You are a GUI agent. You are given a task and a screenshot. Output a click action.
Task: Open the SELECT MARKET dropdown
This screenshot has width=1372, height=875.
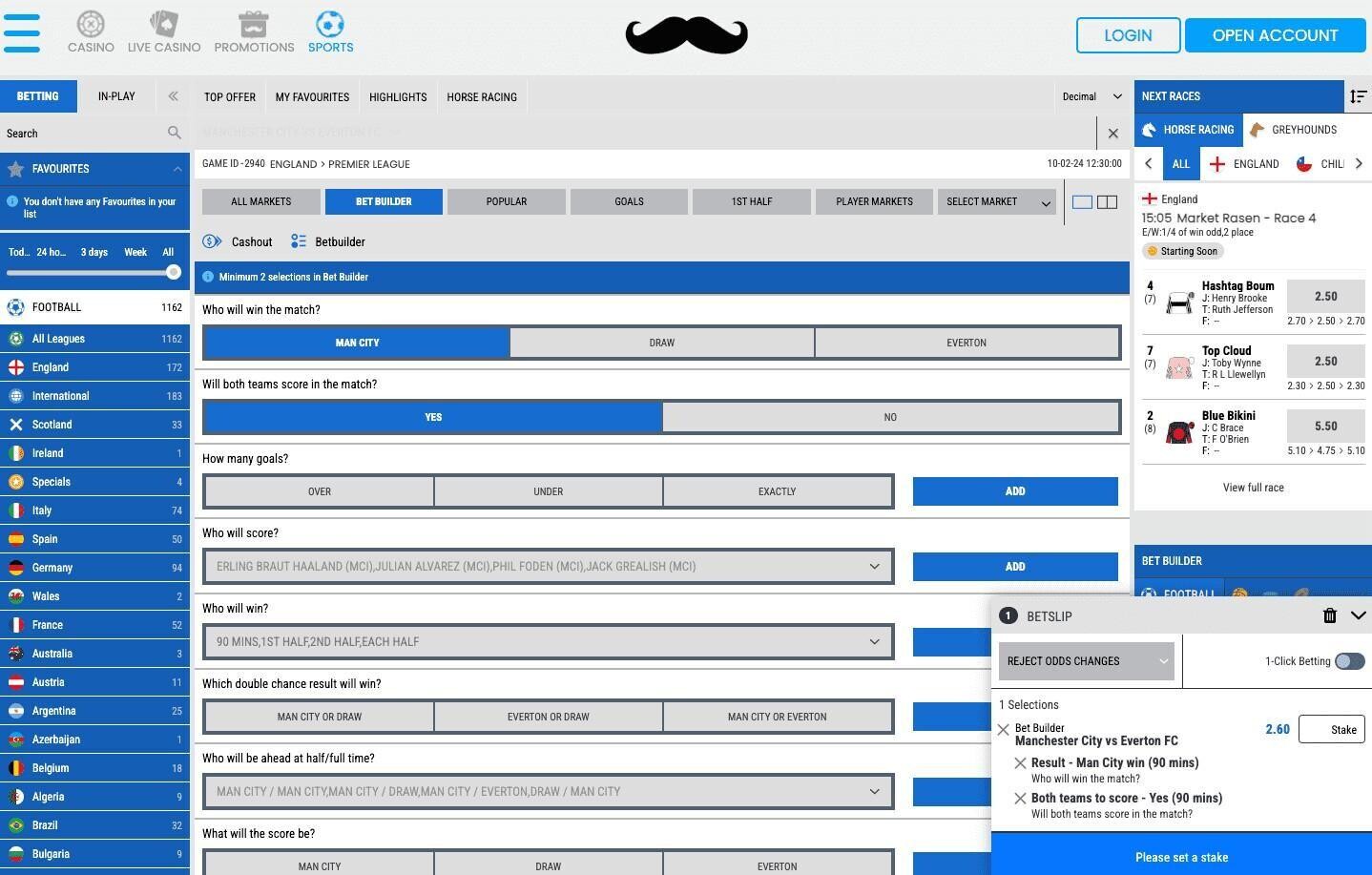click(997, 201)
